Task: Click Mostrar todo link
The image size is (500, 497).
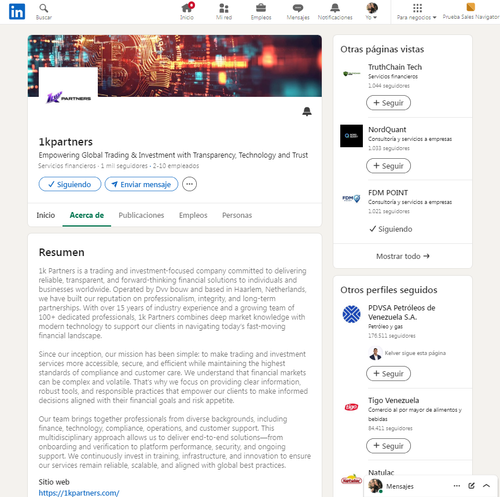Action: [403, 256]
